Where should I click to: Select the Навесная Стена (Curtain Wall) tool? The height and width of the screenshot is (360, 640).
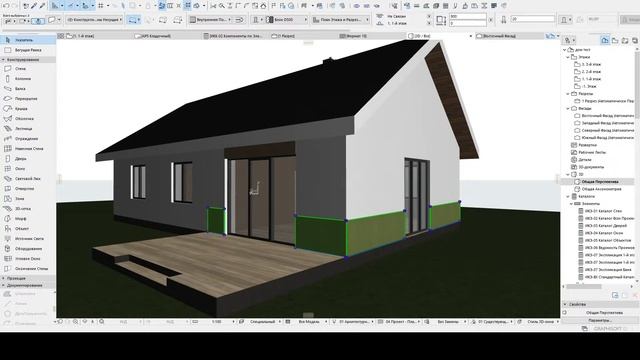[x=28, y=149]
